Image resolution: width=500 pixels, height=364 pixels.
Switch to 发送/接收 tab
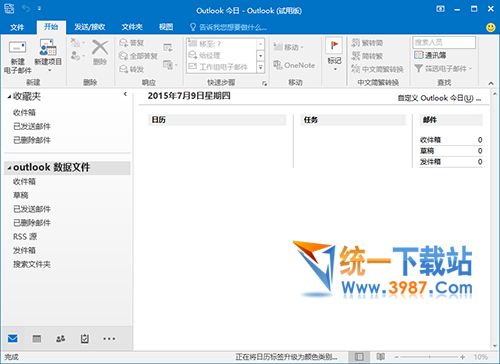coord(90,27)
